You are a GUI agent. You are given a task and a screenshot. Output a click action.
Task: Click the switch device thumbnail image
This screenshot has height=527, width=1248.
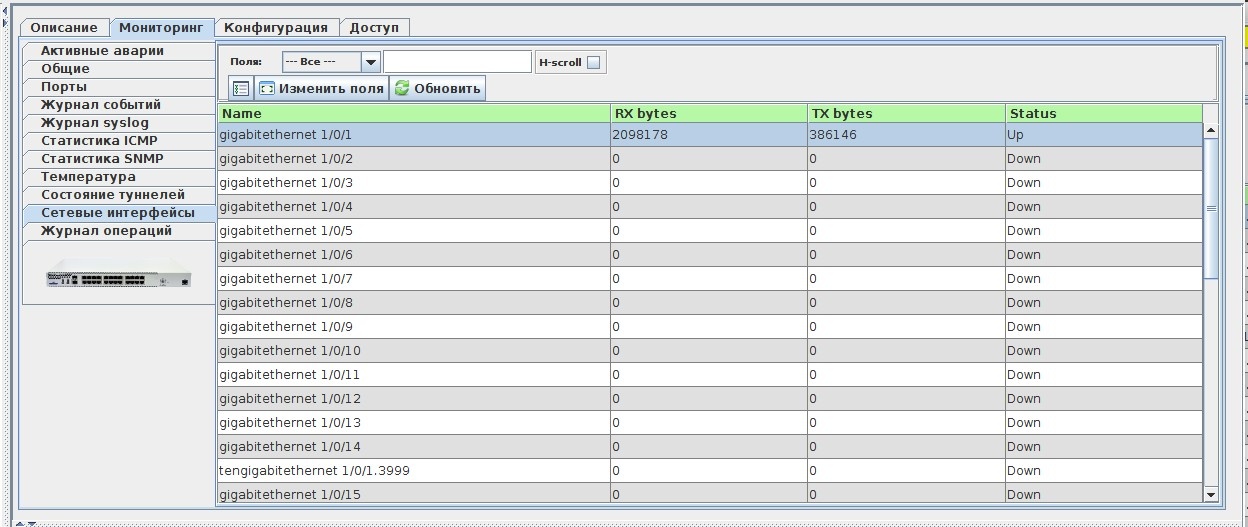pyautogui.click(x=118, y=273)
